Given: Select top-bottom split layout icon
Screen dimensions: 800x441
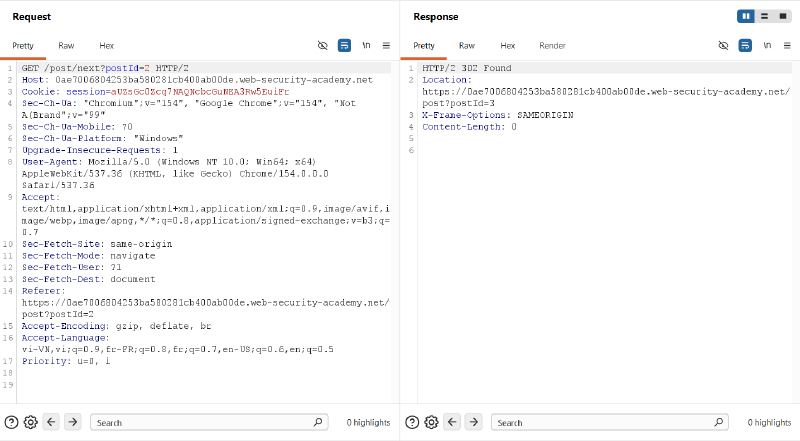Looking at the screenshot, I should pos(764,16).
